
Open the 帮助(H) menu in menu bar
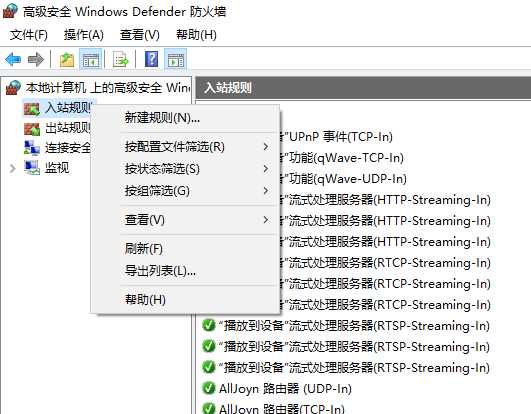[196, 35]
